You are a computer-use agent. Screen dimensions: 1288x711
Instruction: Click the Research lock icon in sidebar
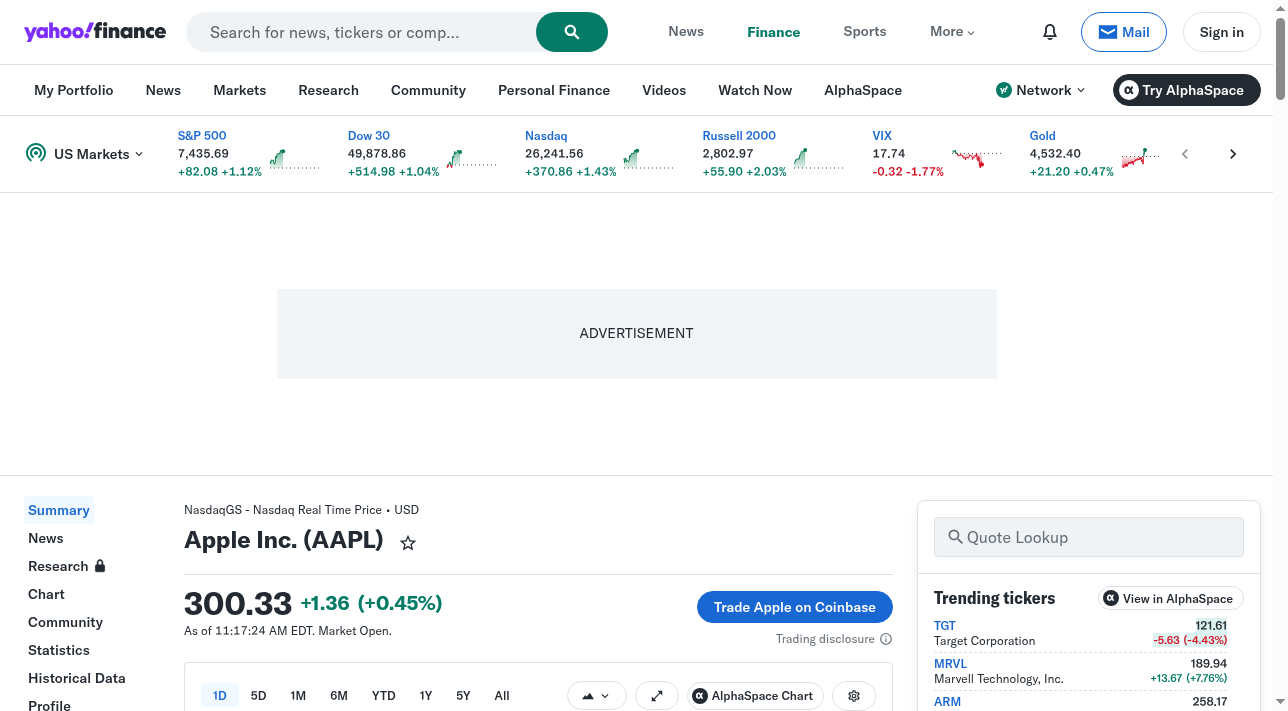pos(100,566)
